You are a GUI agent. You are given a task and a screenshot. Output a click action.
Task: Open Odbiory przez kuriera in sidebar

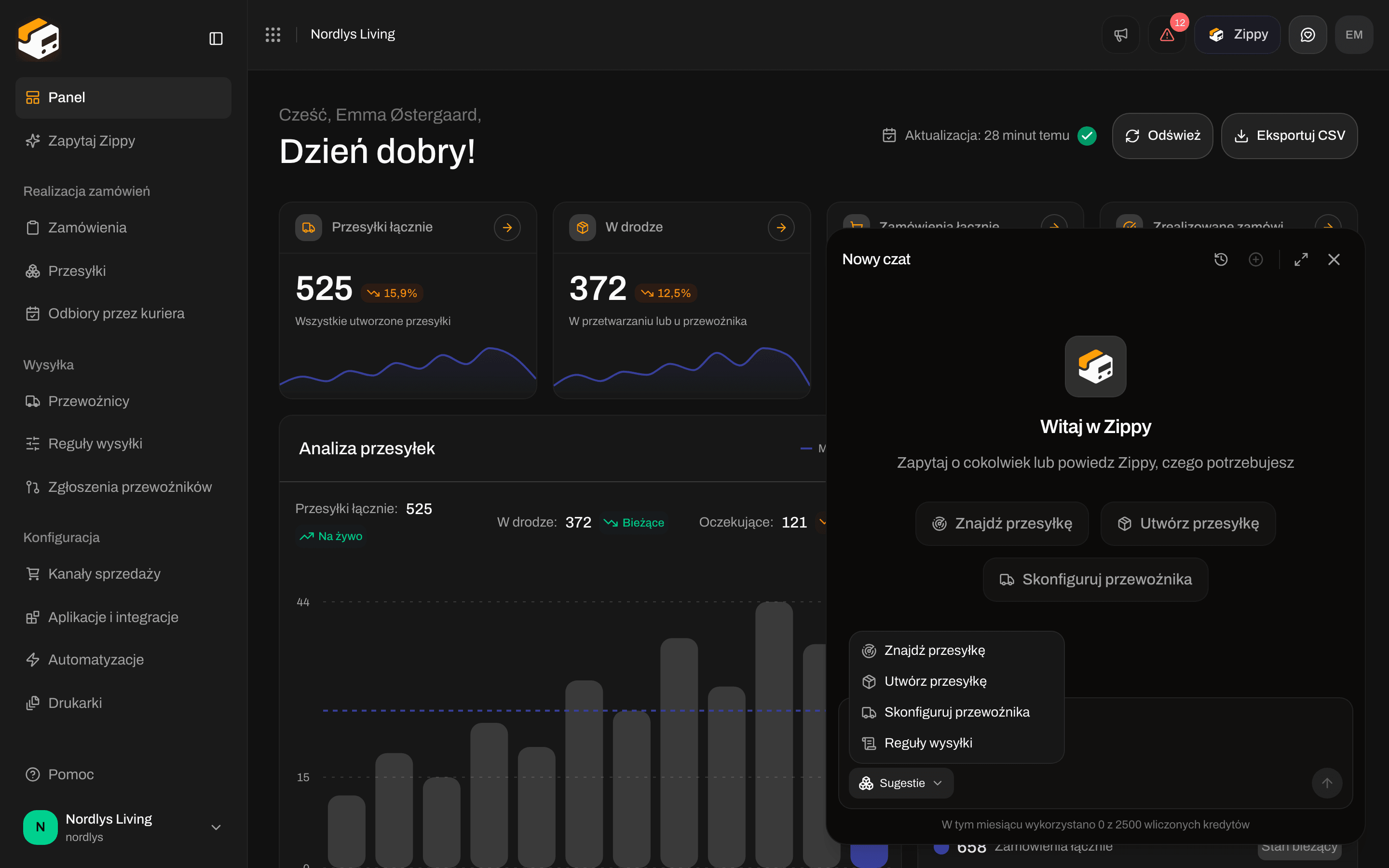(x=123, y=313)
